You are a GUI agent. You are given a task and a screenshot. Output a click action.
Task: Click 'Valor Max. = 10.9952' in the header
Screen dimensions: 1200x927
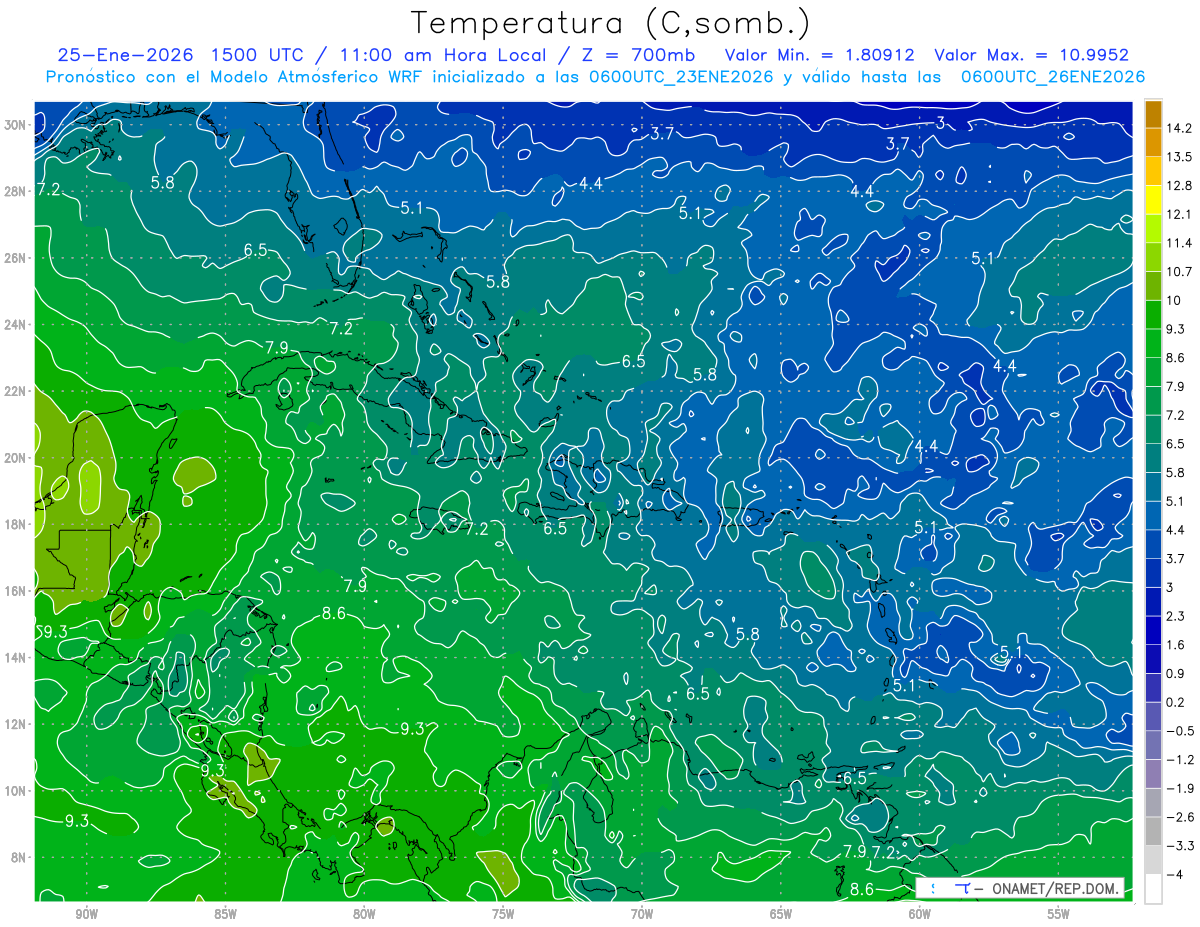coord(1031,55)
